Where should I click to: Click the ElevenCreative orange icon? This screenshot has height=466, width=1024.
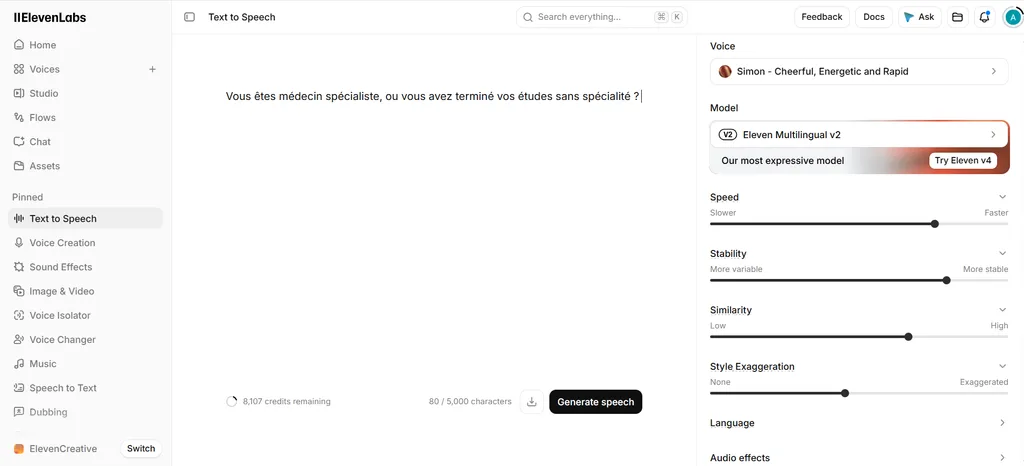(x=19, y=448)
